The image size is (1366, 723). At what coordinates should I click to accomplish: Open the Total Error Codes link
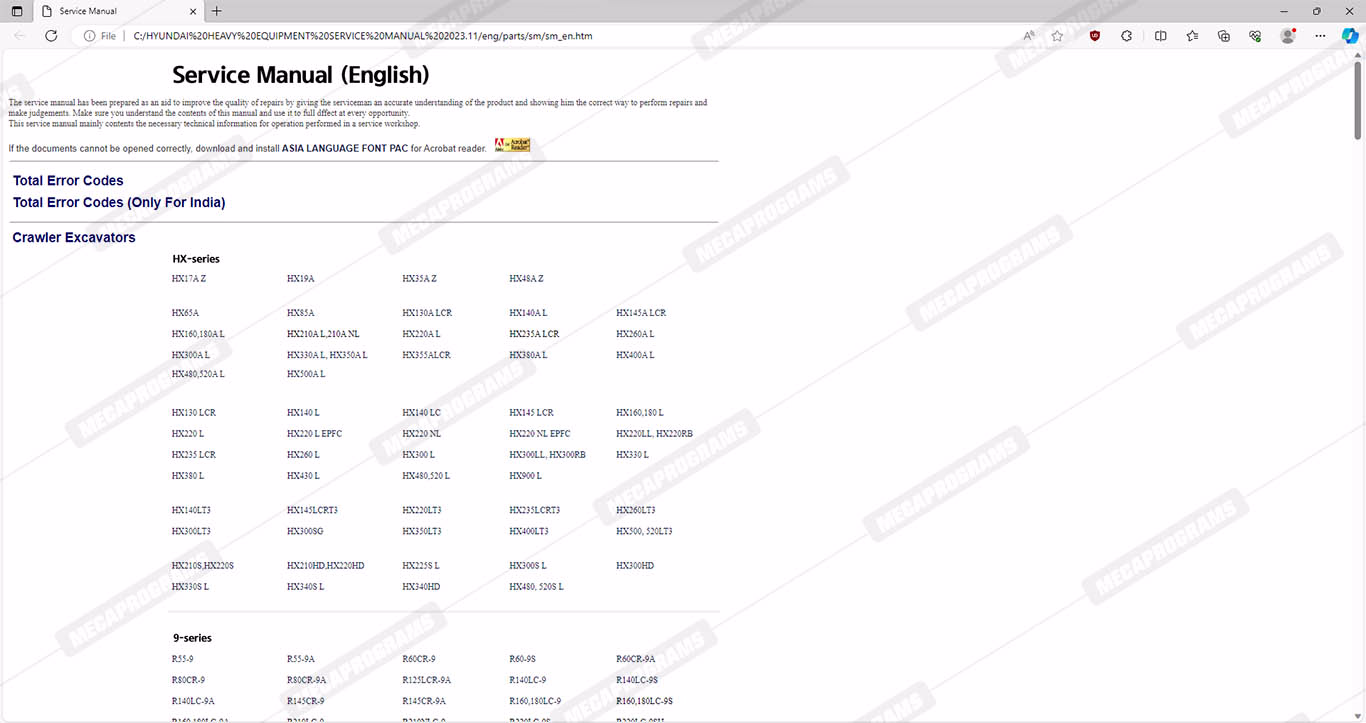pyautogui.click(x=68, y=181)
